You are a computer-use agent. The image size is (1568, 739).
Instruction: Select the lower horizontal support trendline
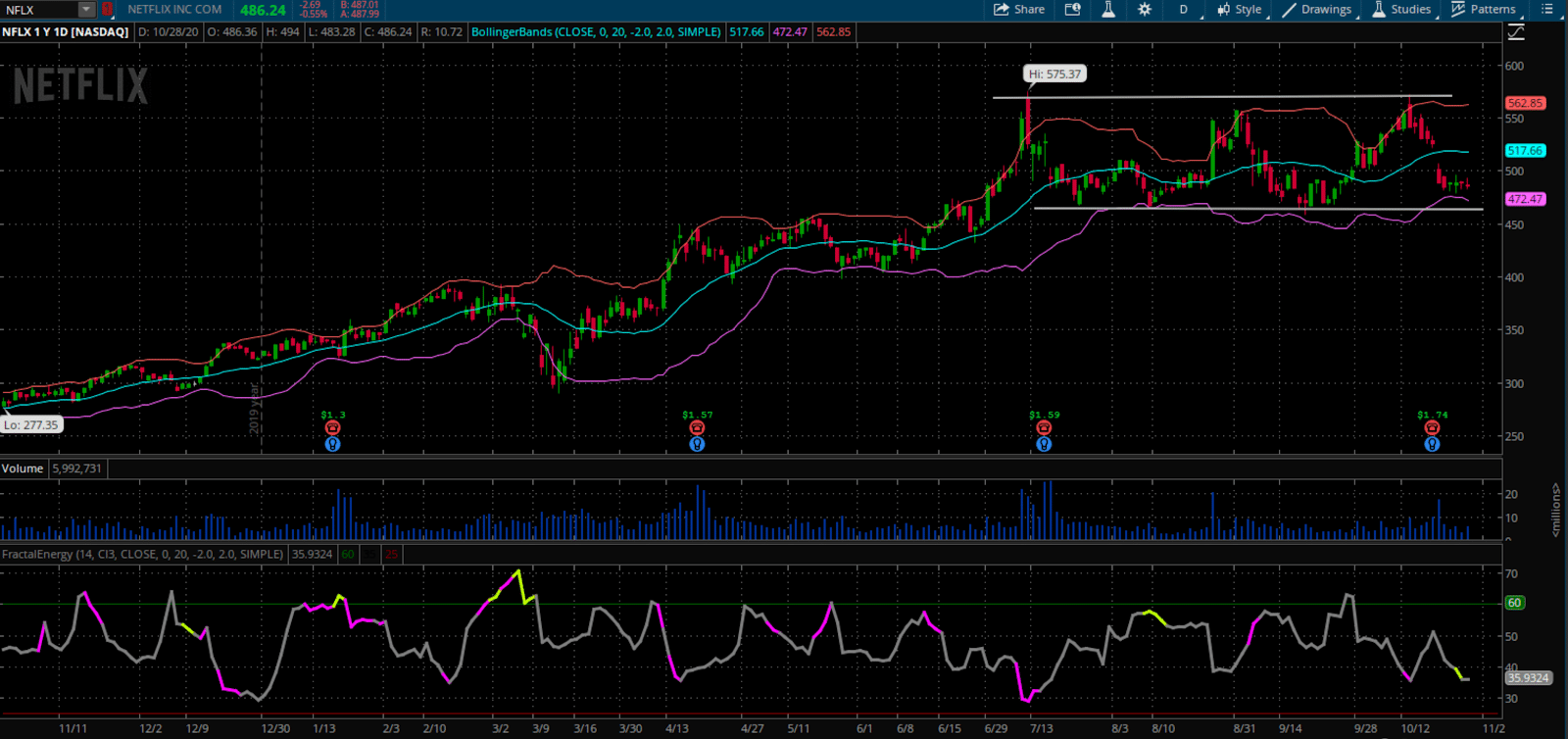(x=1258, y=209)
